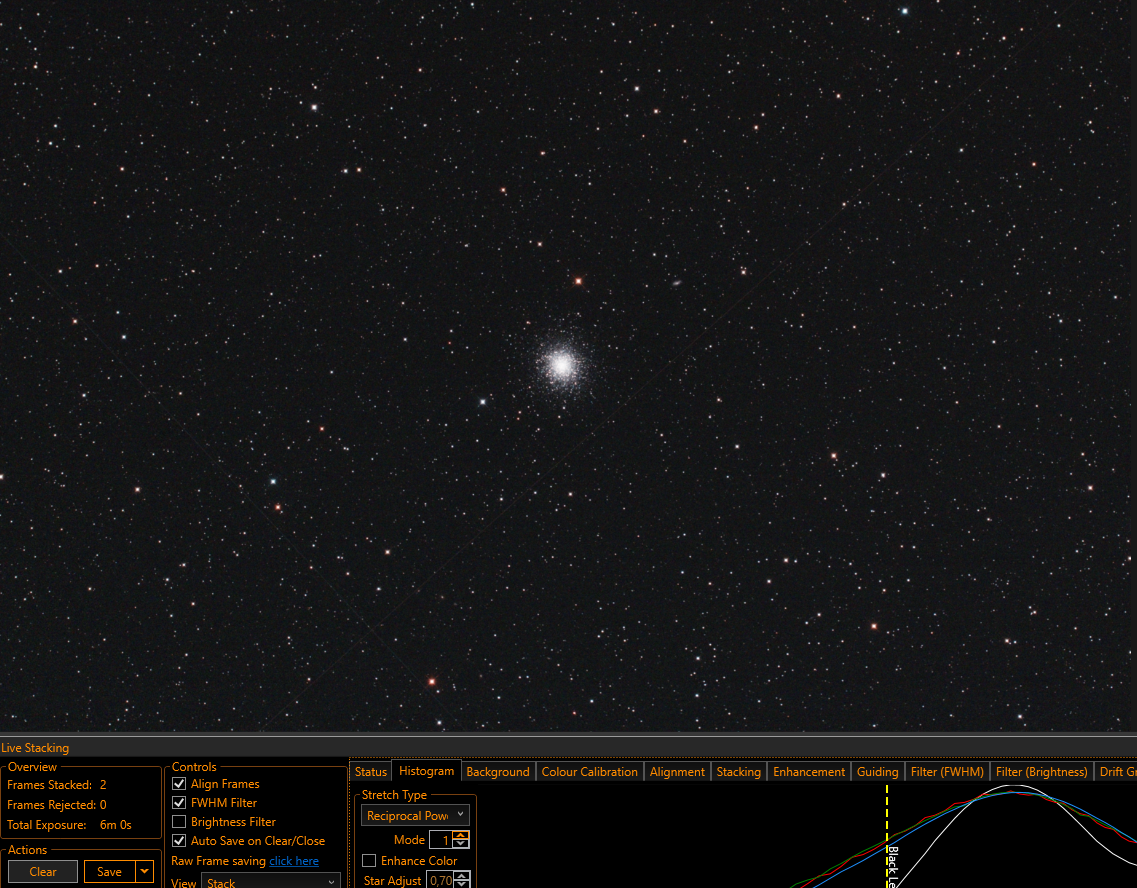Save the stacked image
The height and width of the screenshot is (888, 1137).
pos(109,871)
